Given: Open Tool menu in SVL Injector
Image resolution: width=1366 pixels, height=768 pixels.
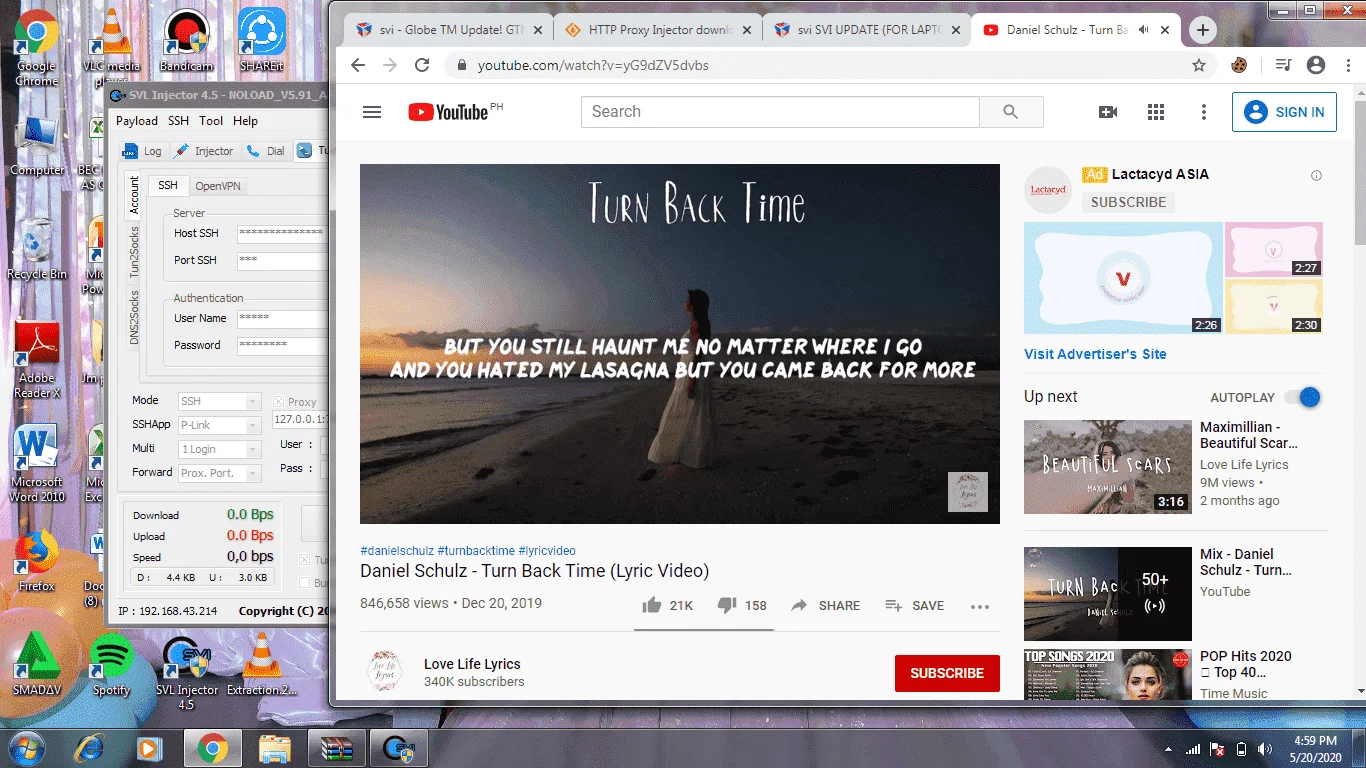Looking at the screenshot, I should coord(211,121).
